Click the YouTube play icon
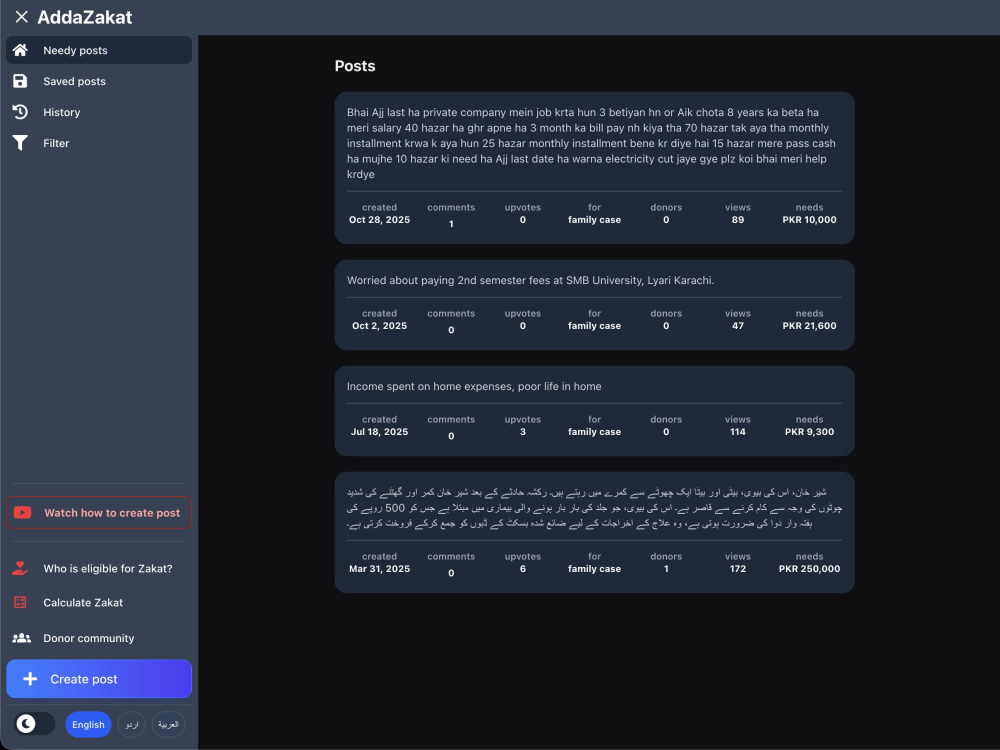 pyautogui.click(x=22, y=513)
